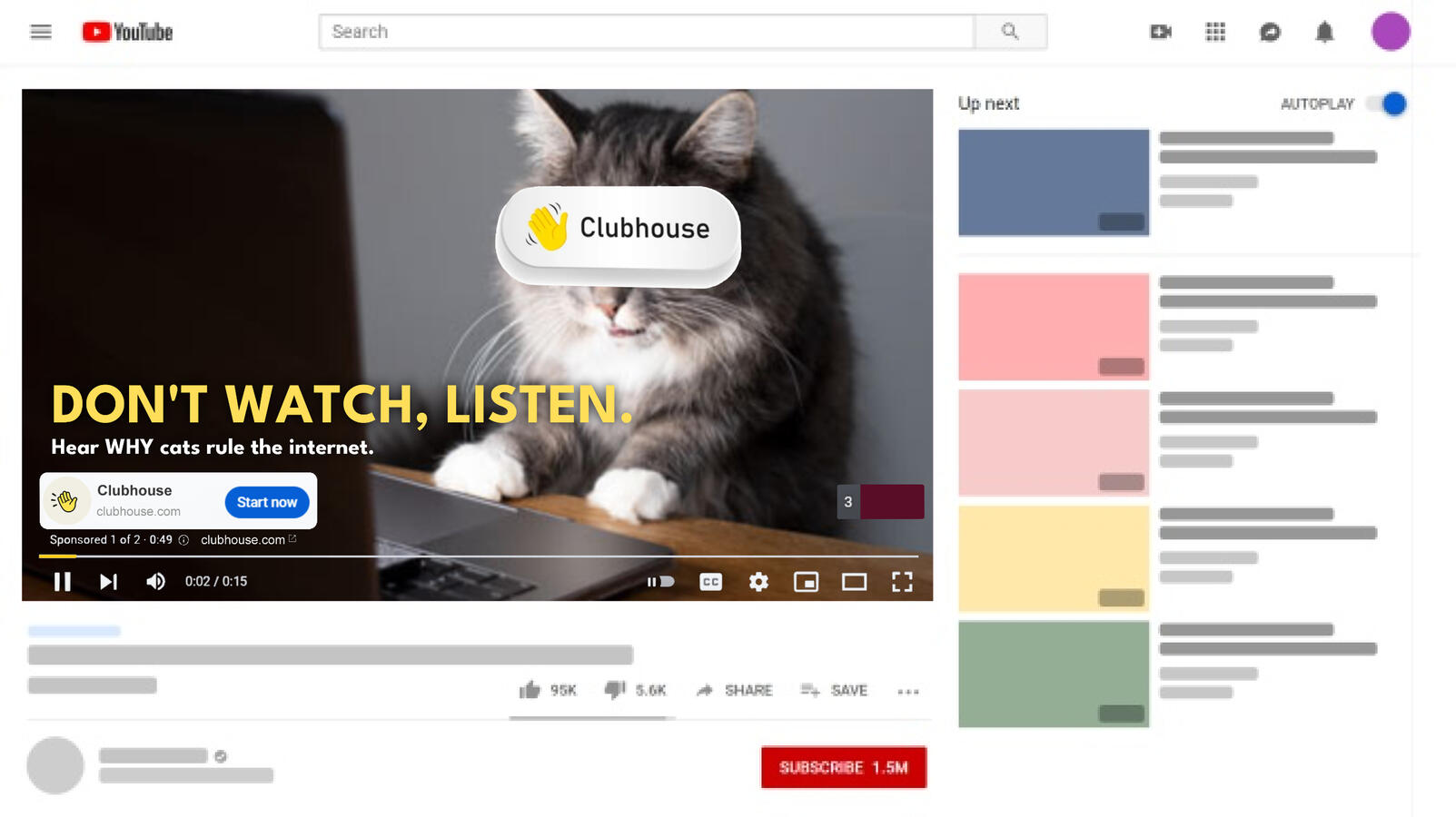Viewport: 1456px width, 817px height.
Task: Pause the video playback
Action: (63, 582)
